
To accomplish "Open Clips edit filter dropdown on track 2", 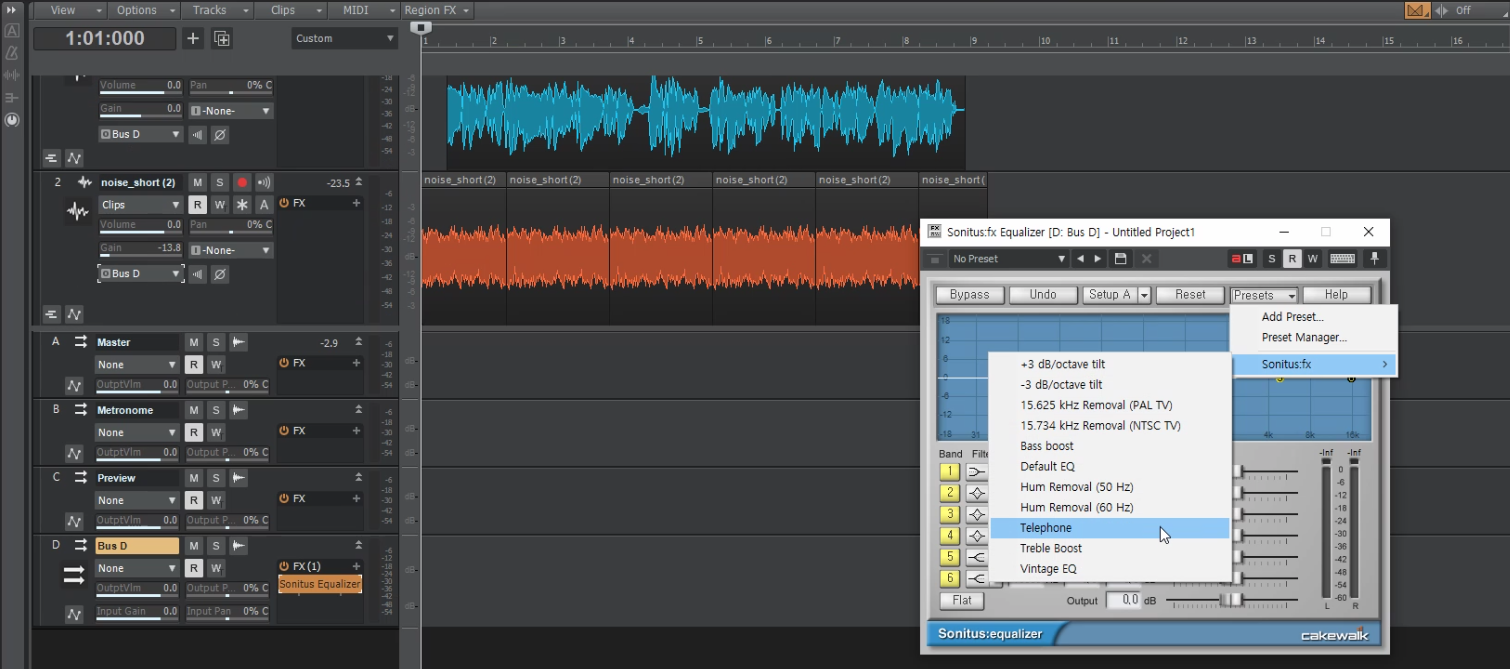I will [x=140, y=205].
